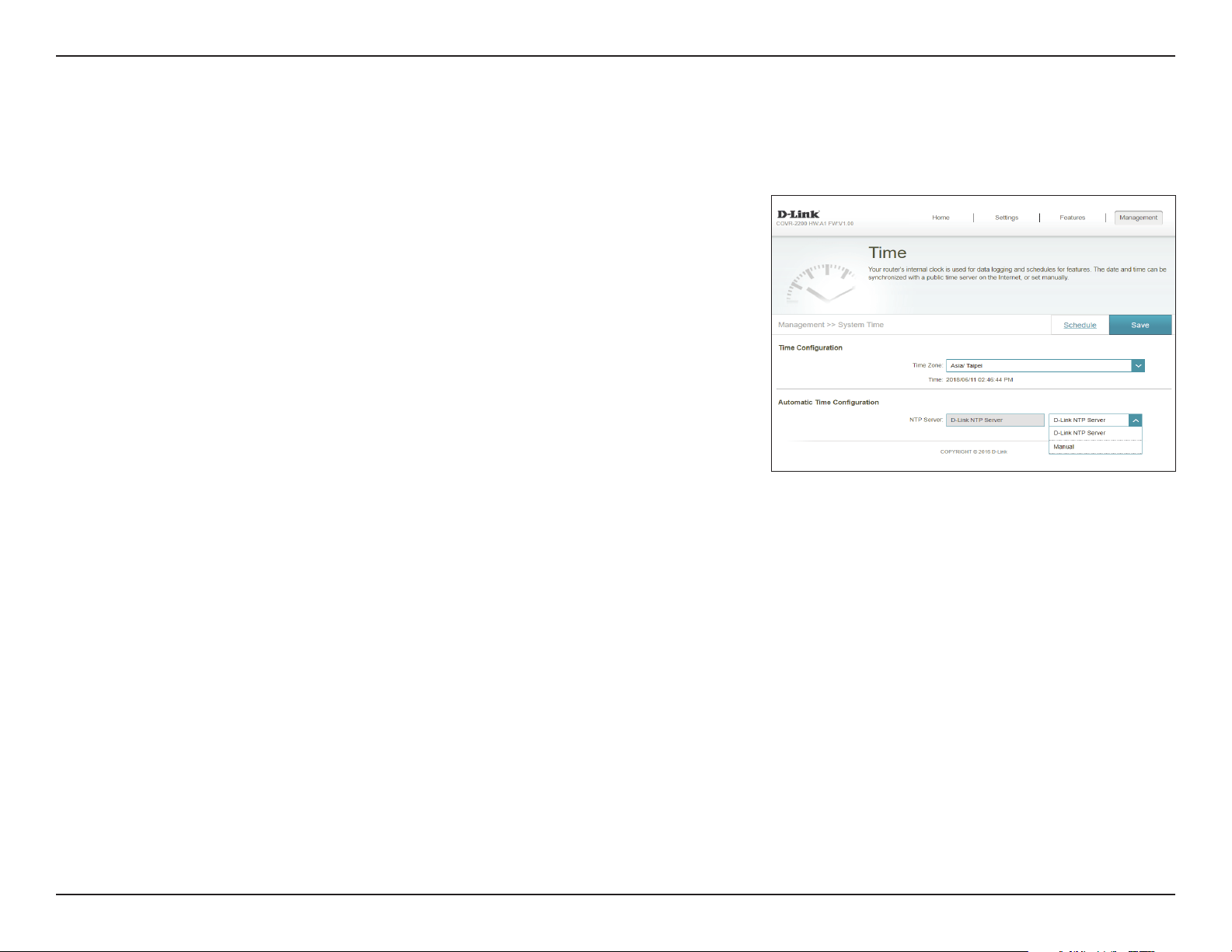The height and width of the screenshot is (952, 1232).
Task: Open the Features tab
Action: [1072, 218]
